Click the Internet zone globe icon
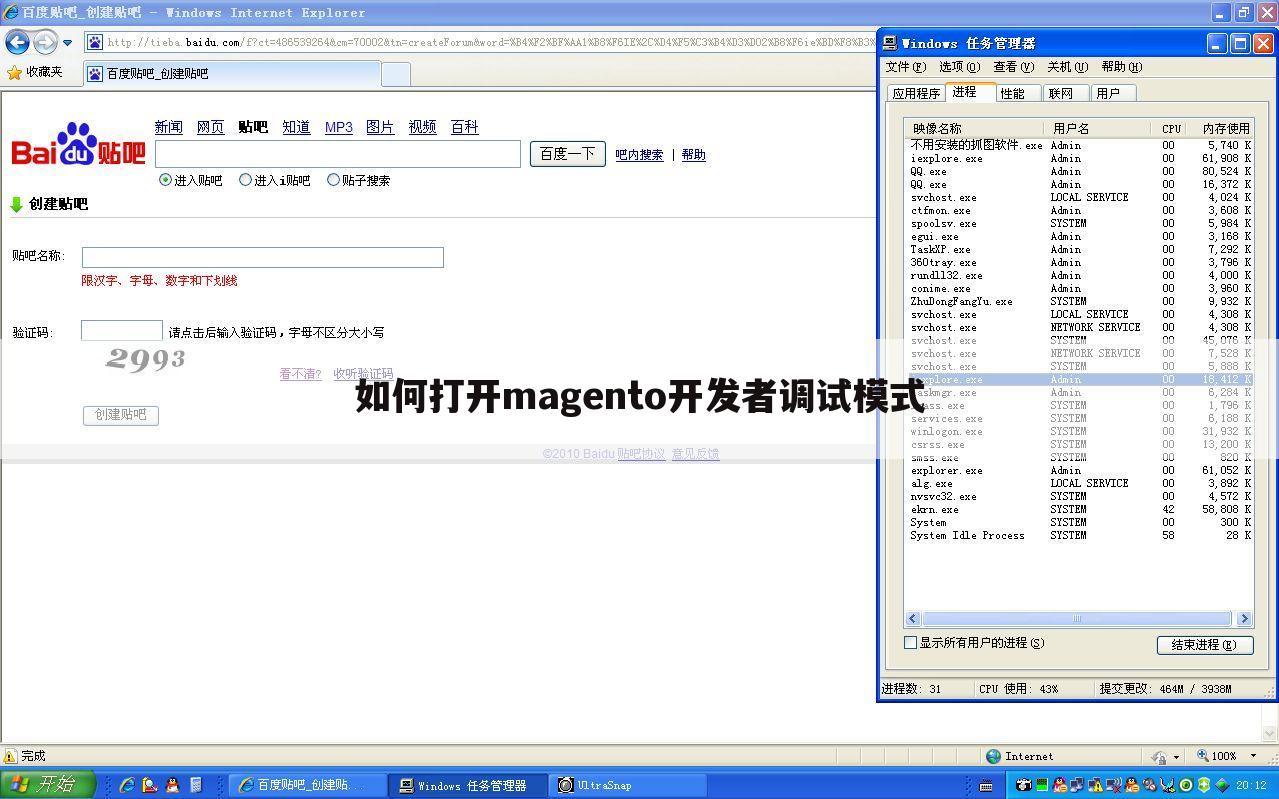Screen dimensions: 1279x799 [993, 756]
